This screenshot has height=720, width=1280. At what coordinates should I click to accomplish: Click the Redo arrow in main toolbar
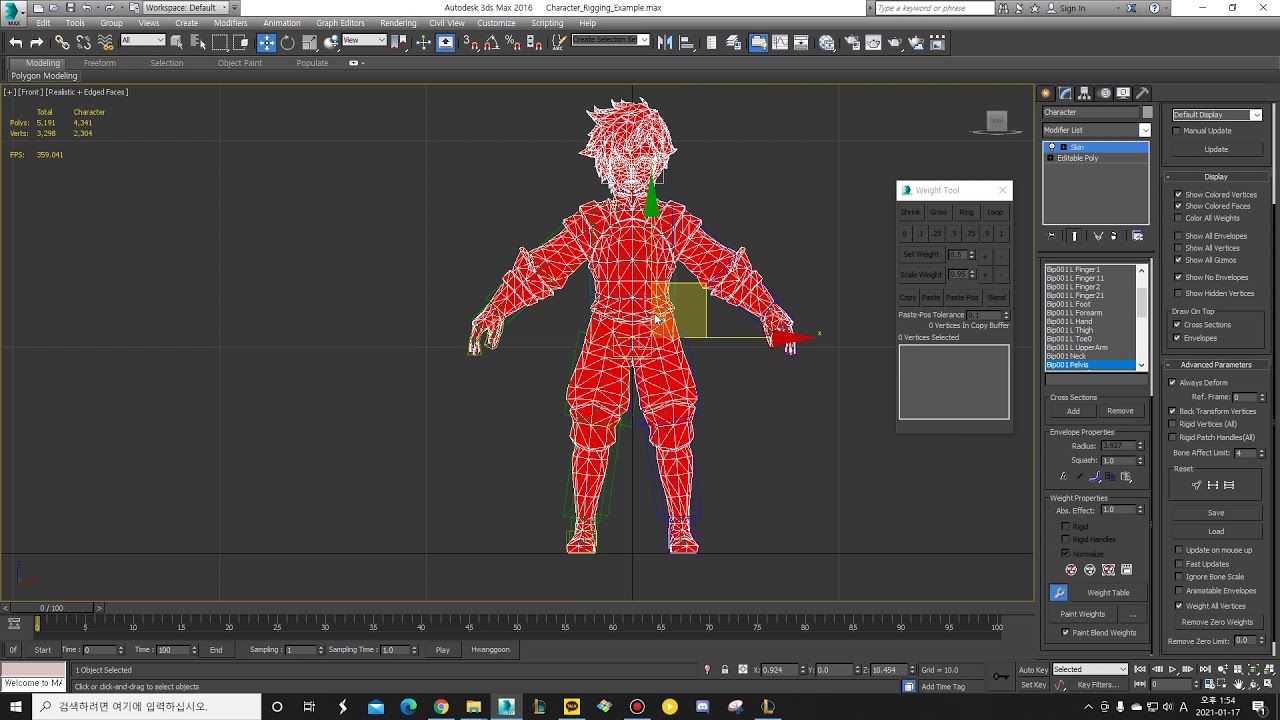tap(37, 42)
